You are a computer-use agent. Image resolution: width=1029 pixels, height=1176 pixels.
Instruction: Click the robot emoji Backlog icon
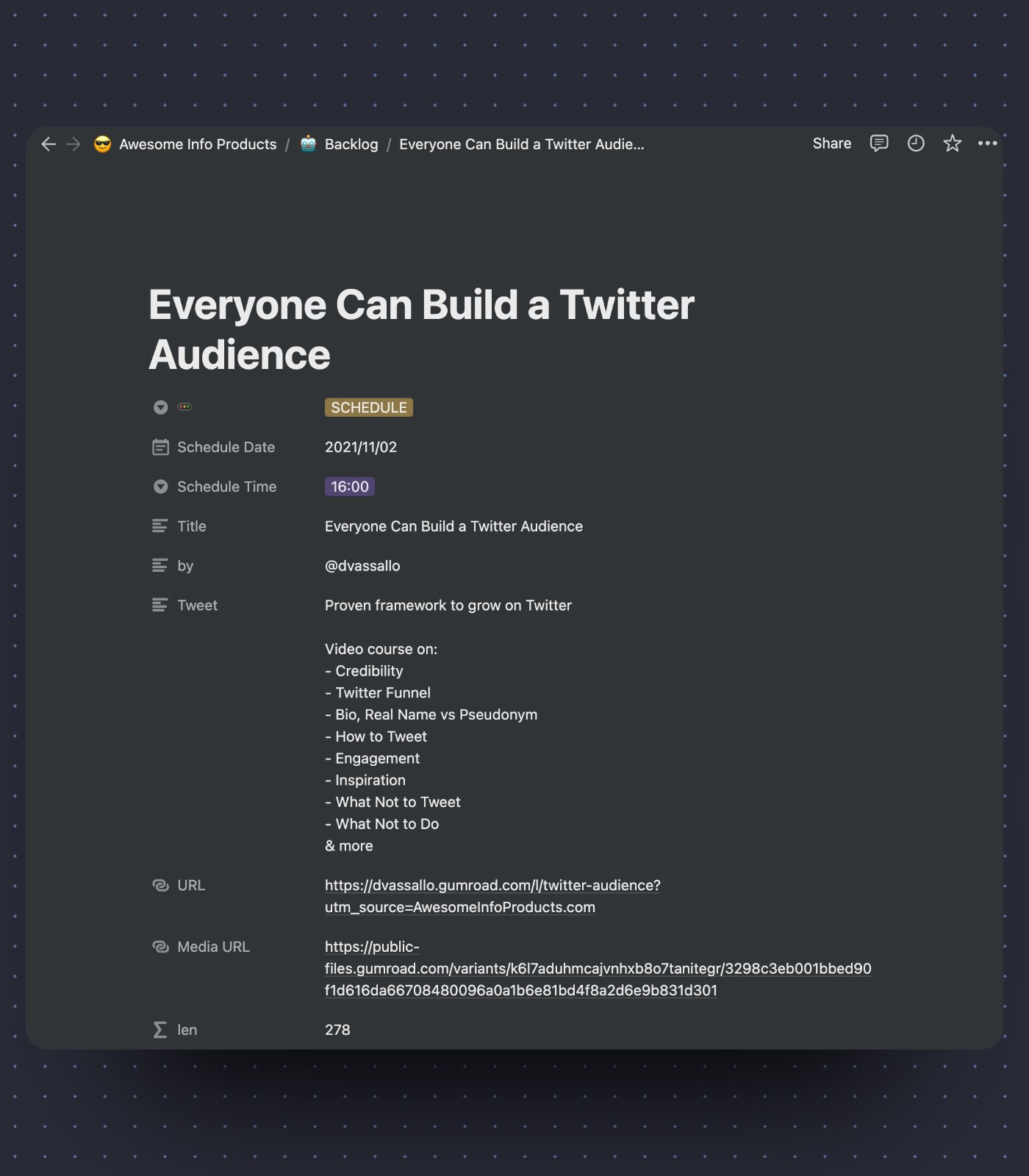click(x=309, y=144)
